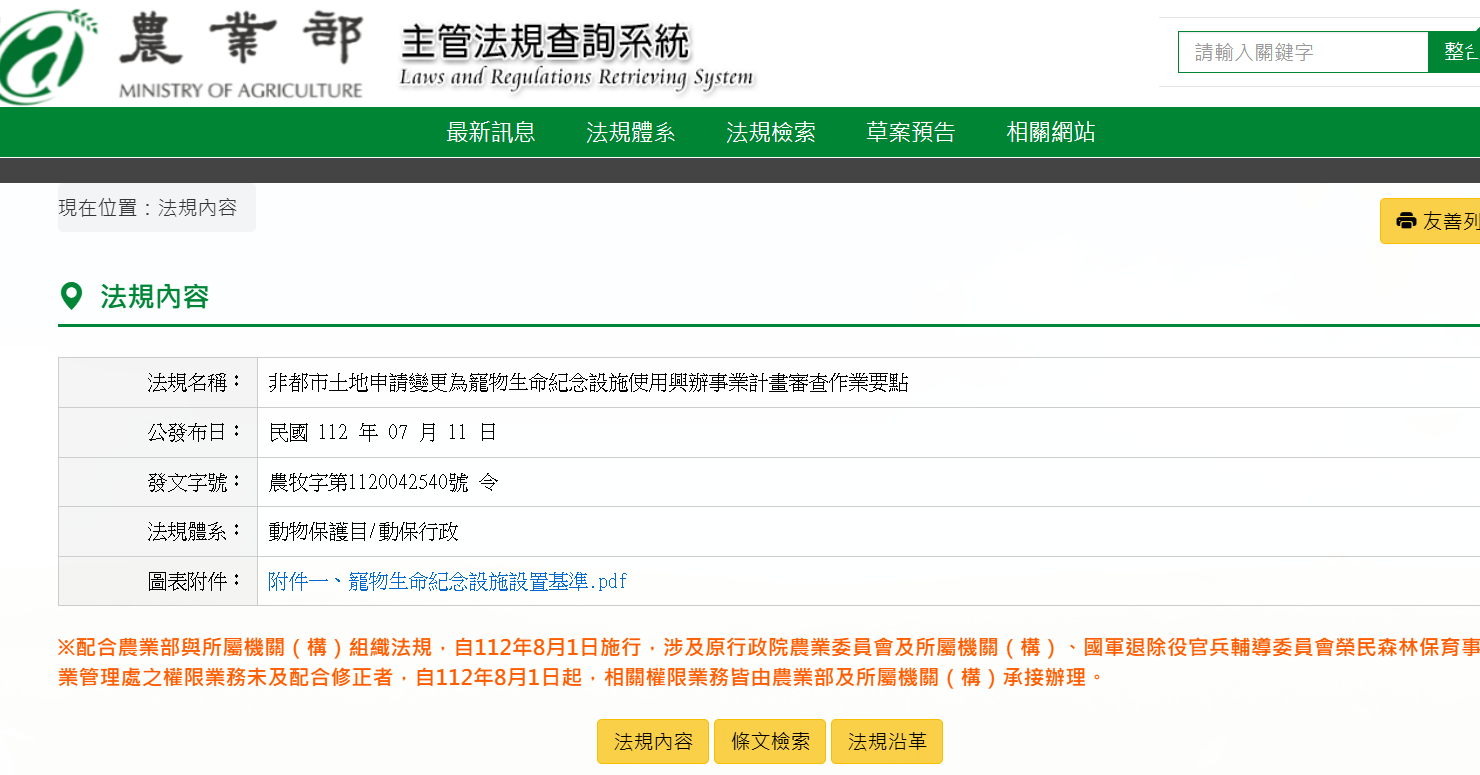Select 法規檢索 in the navigation bar
Image resolution: width=1480 pixels, height=775 pixels.
tap(770, 132)
